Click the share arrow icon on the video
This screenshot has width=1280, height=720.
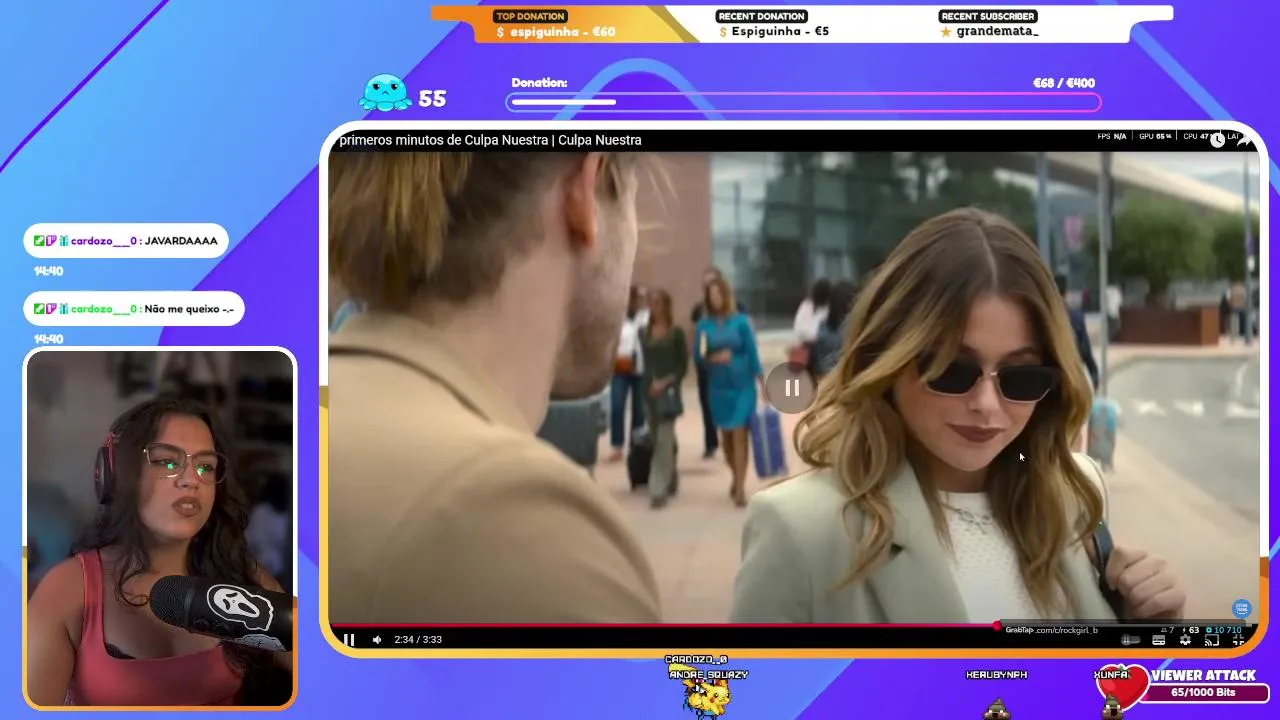coord(1244,140)
